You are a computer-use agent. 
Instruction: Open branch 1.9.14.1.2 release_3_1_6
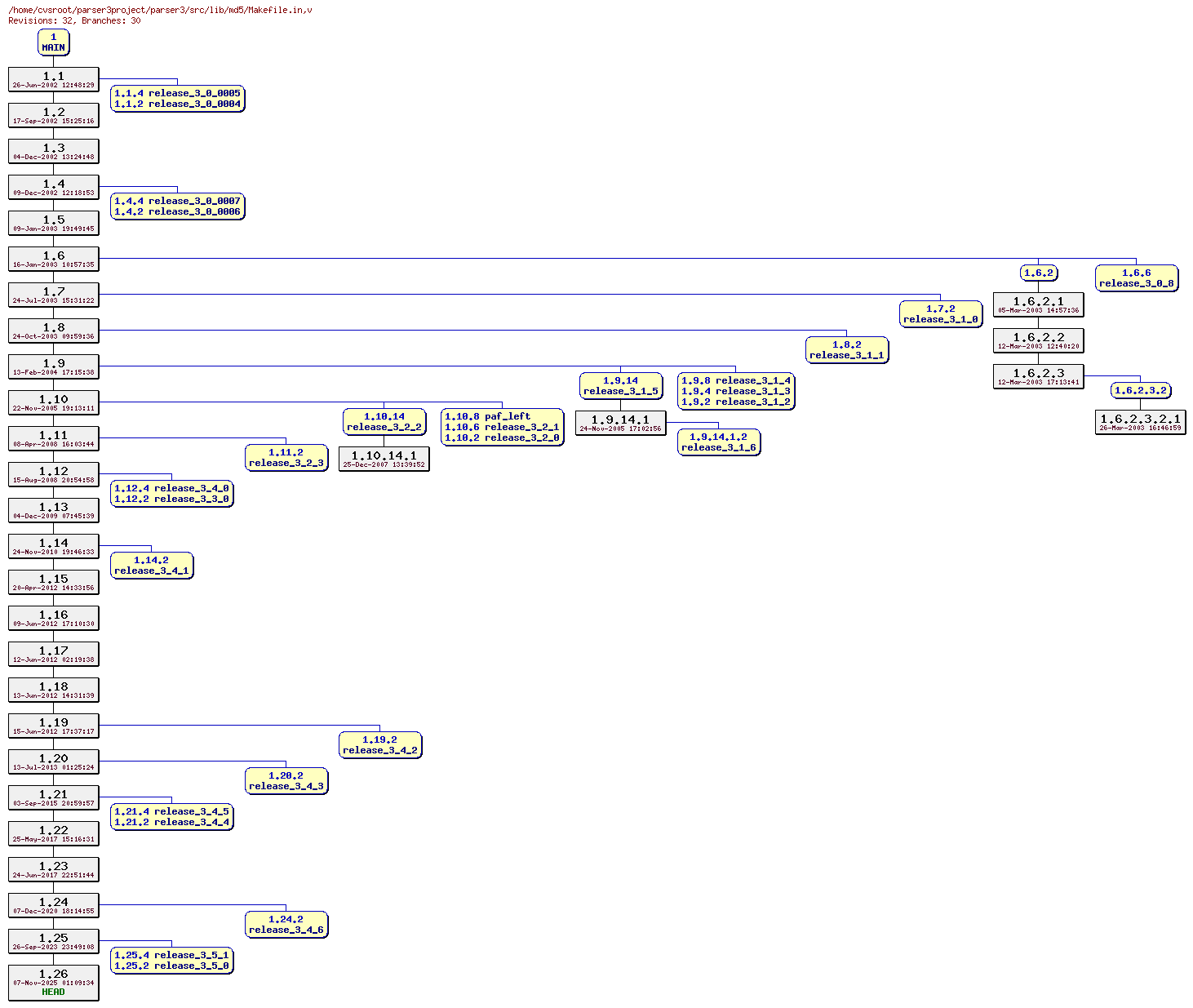point(718,442)
